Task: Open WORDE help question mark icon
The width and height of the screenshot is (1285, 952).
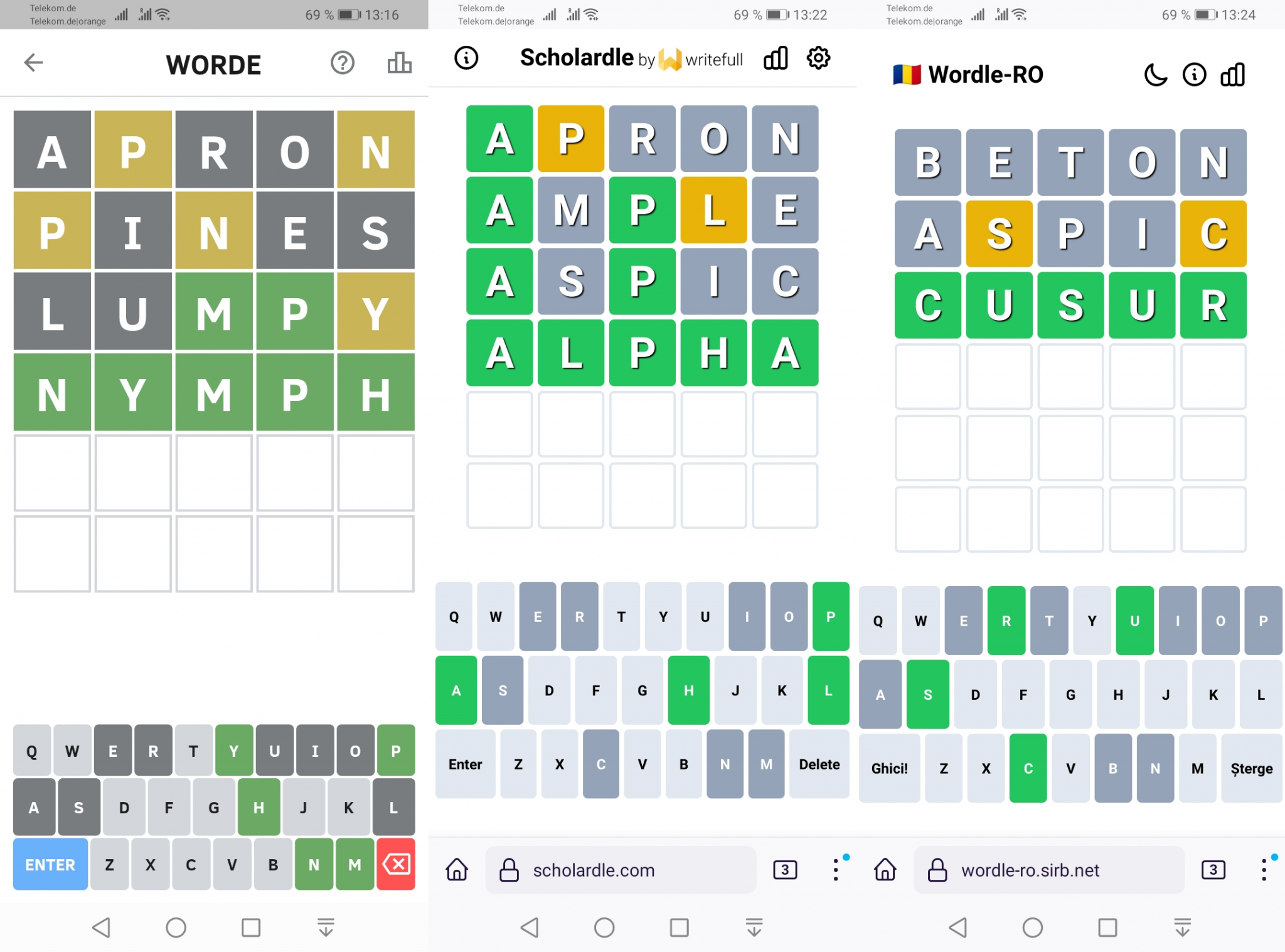Action: point(343,63)
